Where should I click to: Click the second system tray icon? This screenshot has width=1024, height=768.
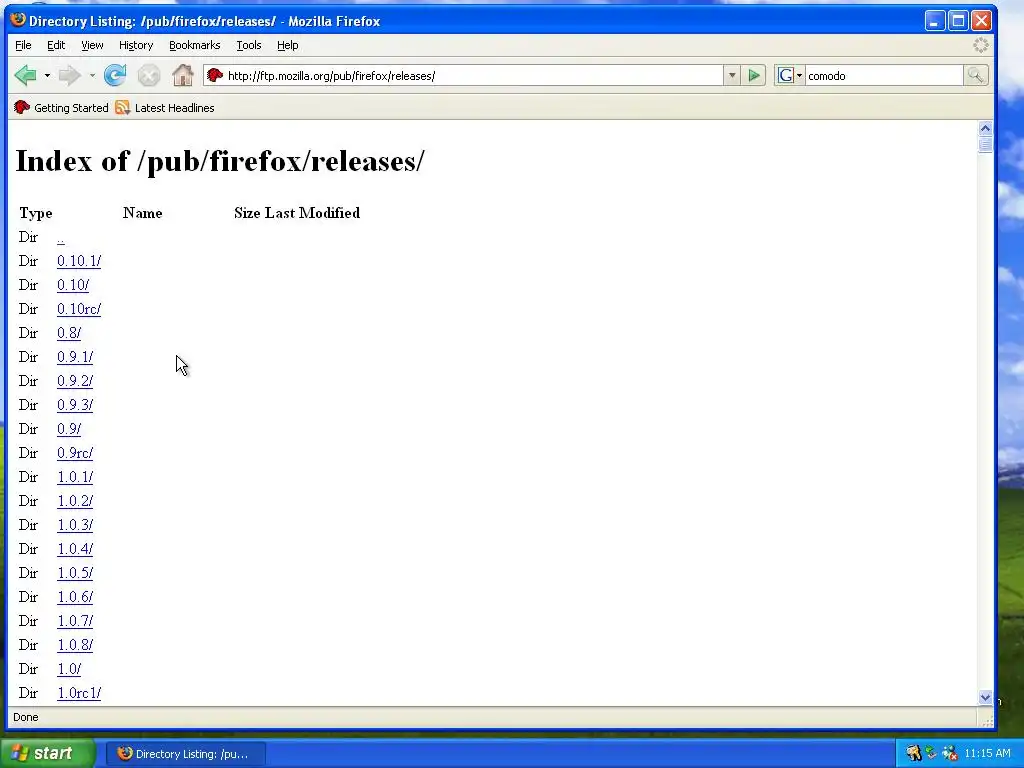(931, 753)
